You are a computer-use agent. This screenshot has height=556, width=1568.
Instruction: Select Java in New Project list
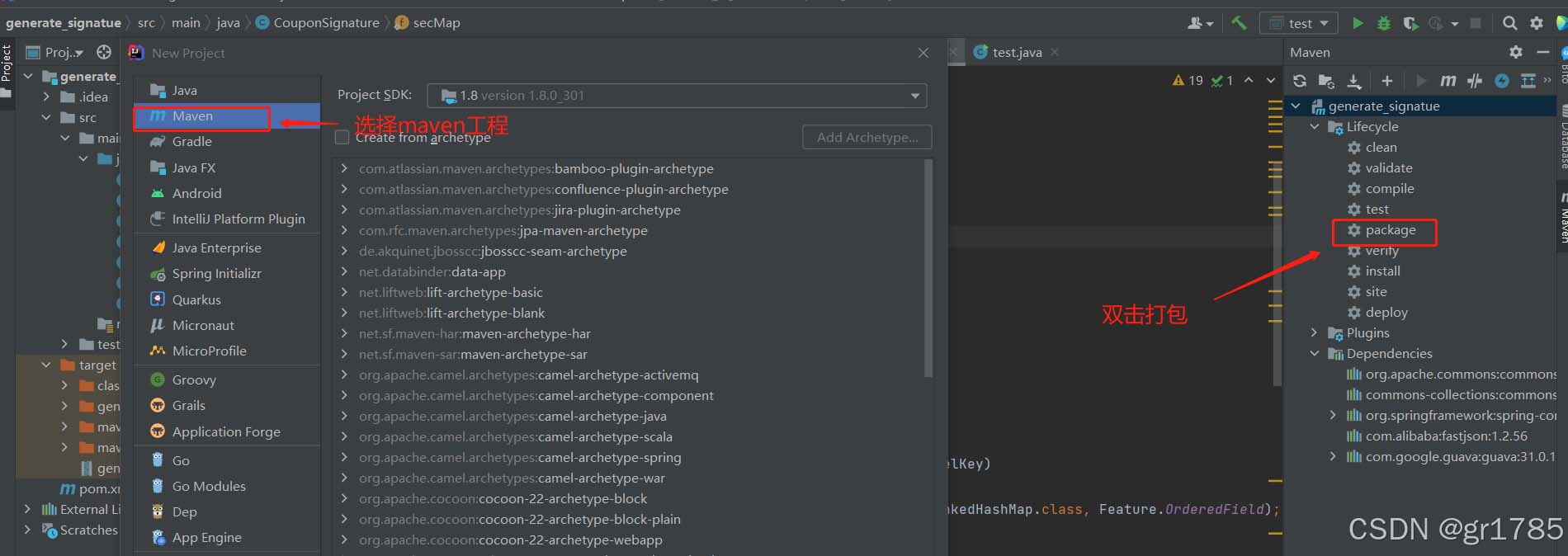[226, 90]
